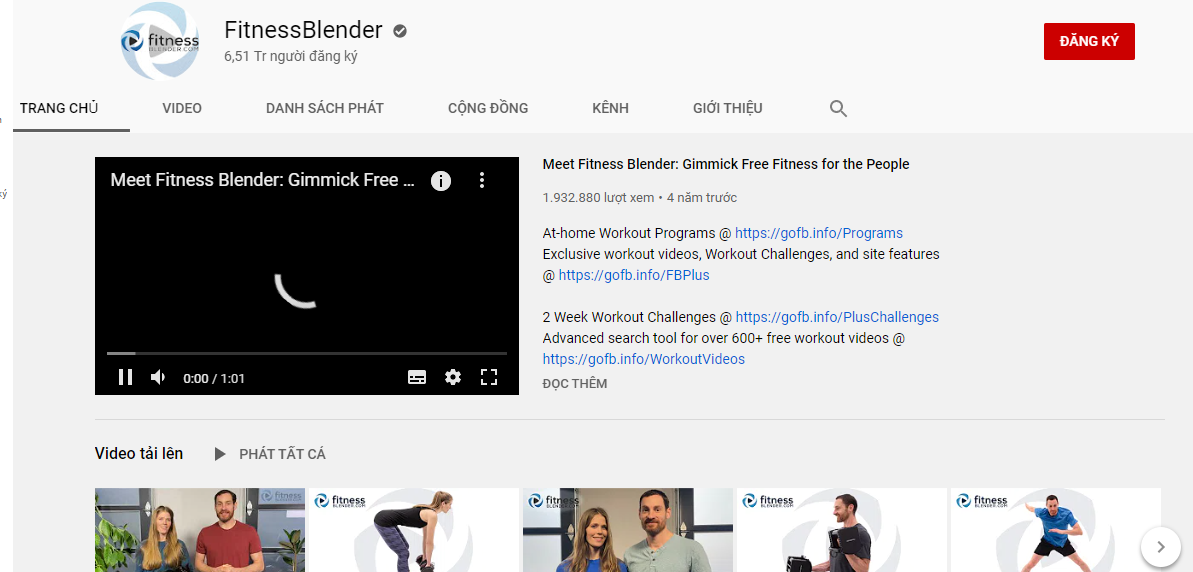The image size is (1193, 572).
Task: Click the FitnessBlender channel avatar logo
Action: click(x=160, y=41)
